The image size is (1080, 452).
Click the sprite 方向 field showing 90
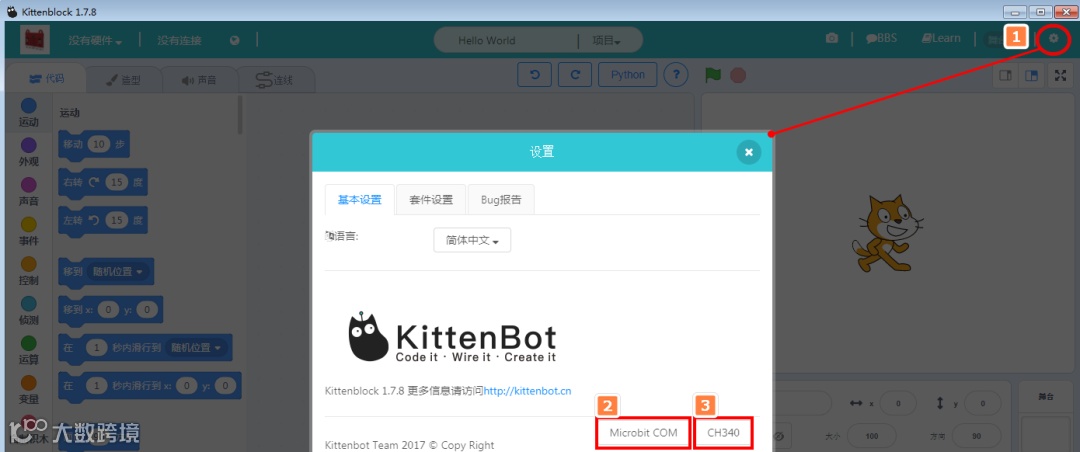click(979, 436)
